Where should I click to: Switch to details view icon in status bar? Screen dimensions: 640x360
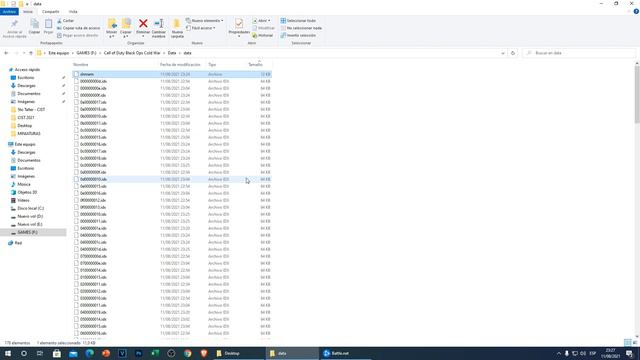627,343
